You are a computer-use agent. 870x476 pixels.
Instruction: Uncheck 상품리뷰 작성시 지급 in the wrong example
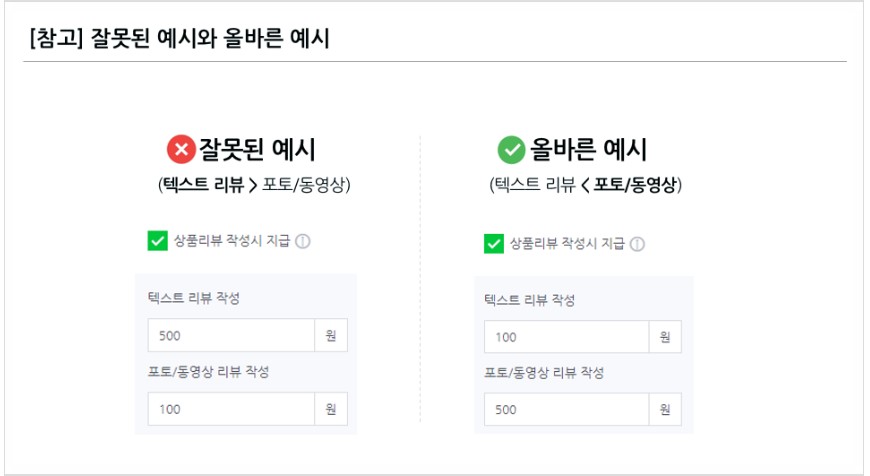coord(157,240)
